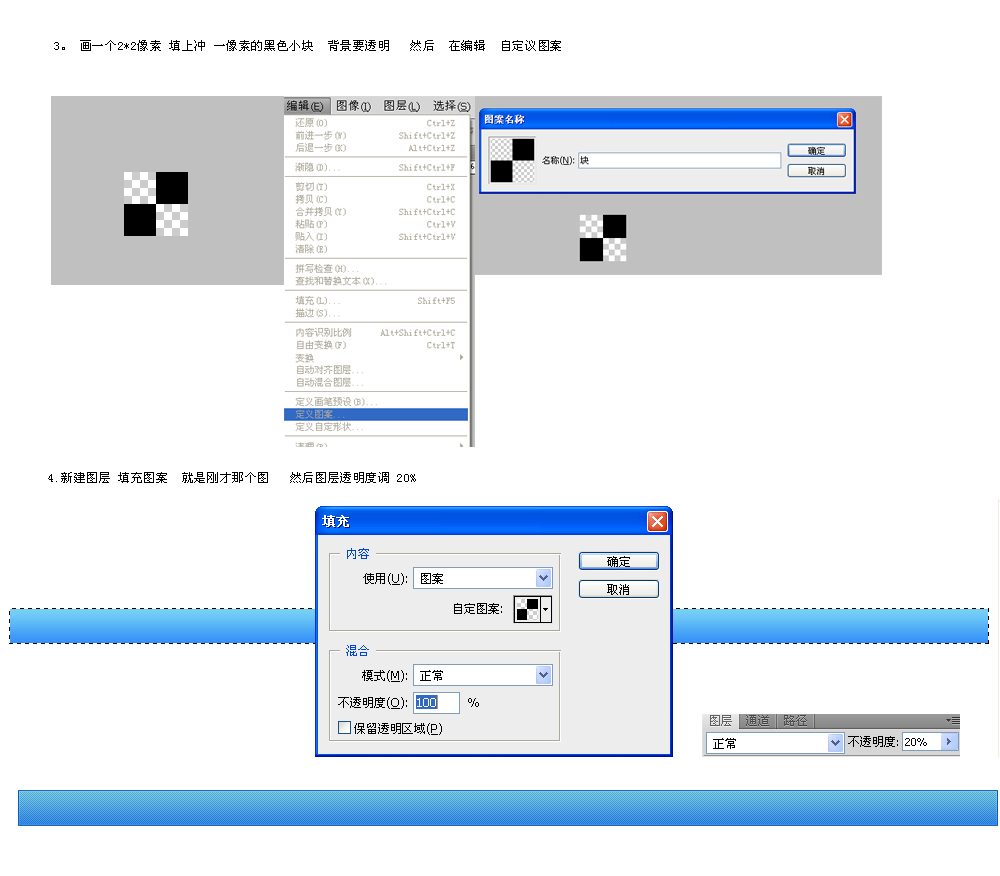Open the layers panel options menu icon
The height and width of the screenshot is (876, 1000).
953,720
